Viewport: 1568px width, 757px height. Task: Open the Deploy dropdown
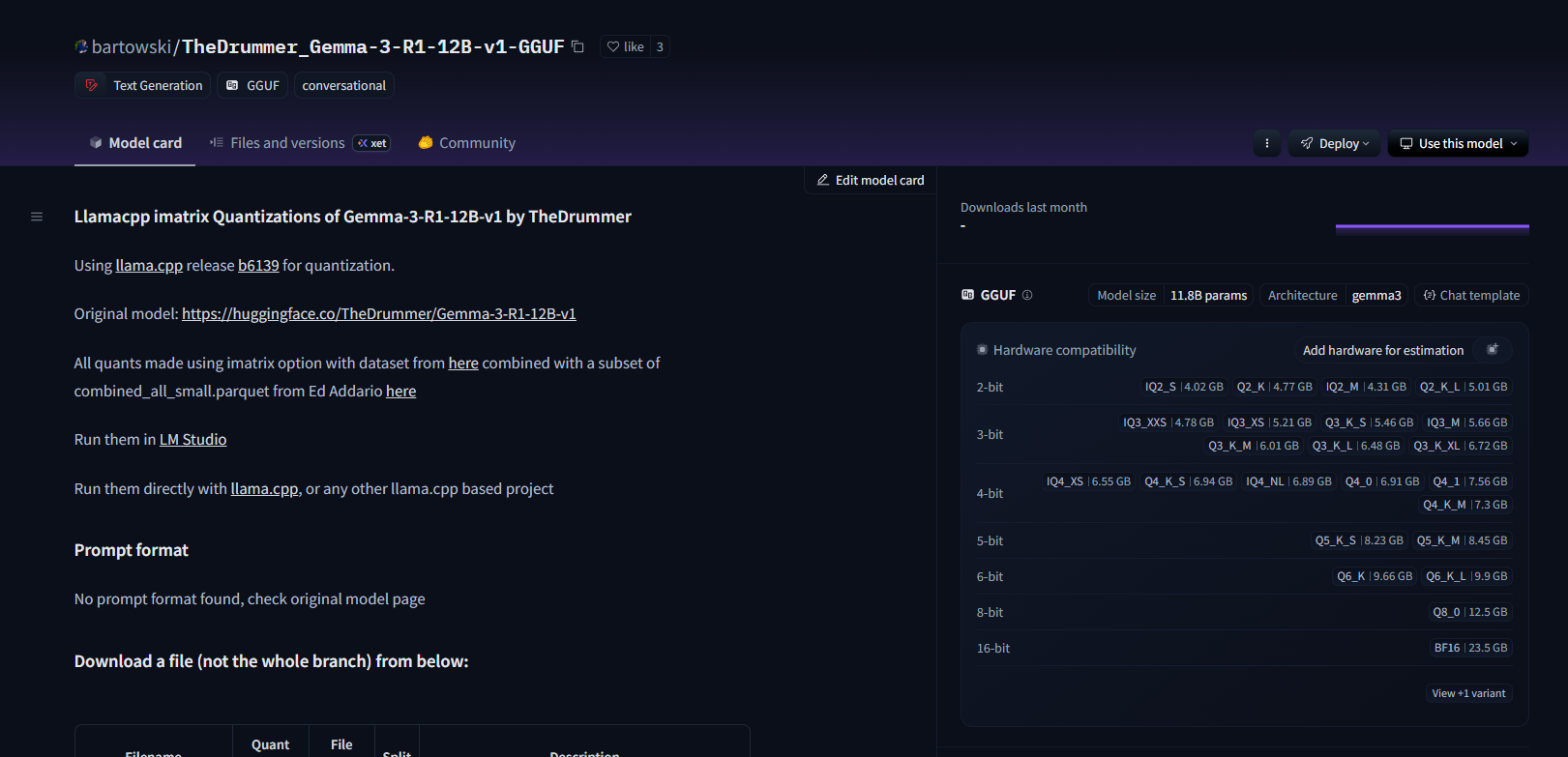[1335, 143]
